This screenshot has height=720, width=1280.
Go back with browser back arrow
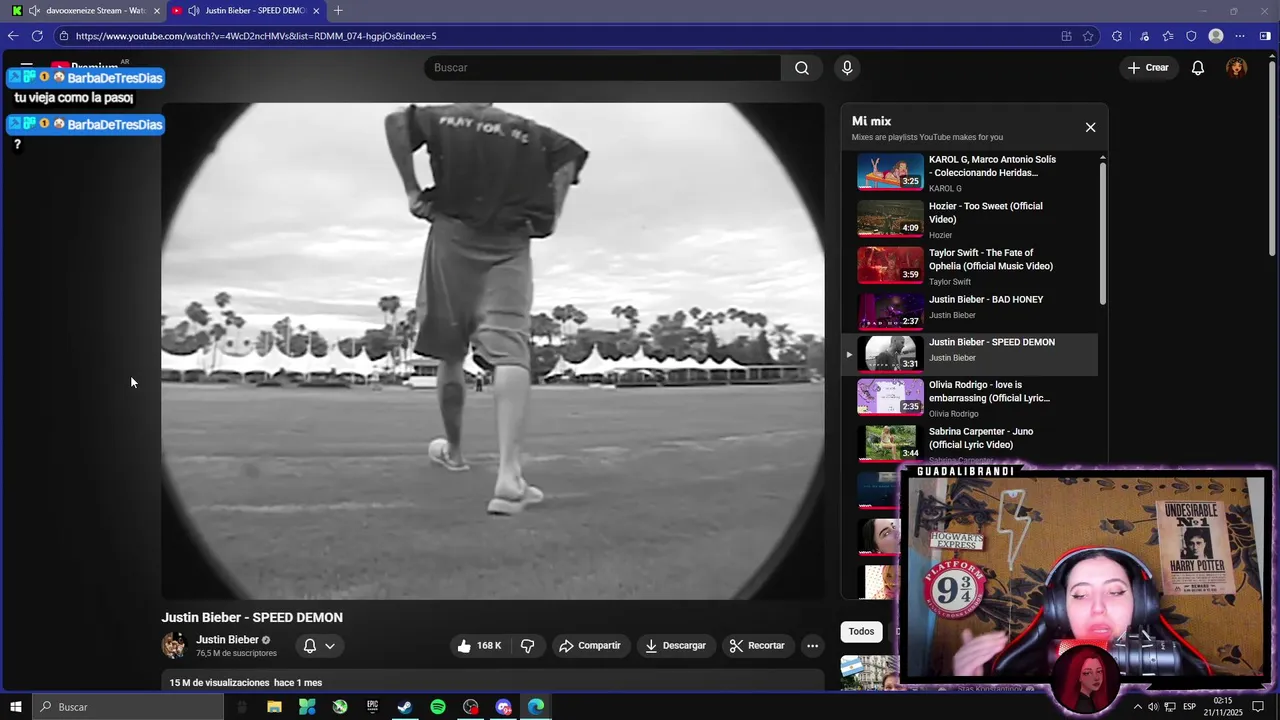[13, 36]
